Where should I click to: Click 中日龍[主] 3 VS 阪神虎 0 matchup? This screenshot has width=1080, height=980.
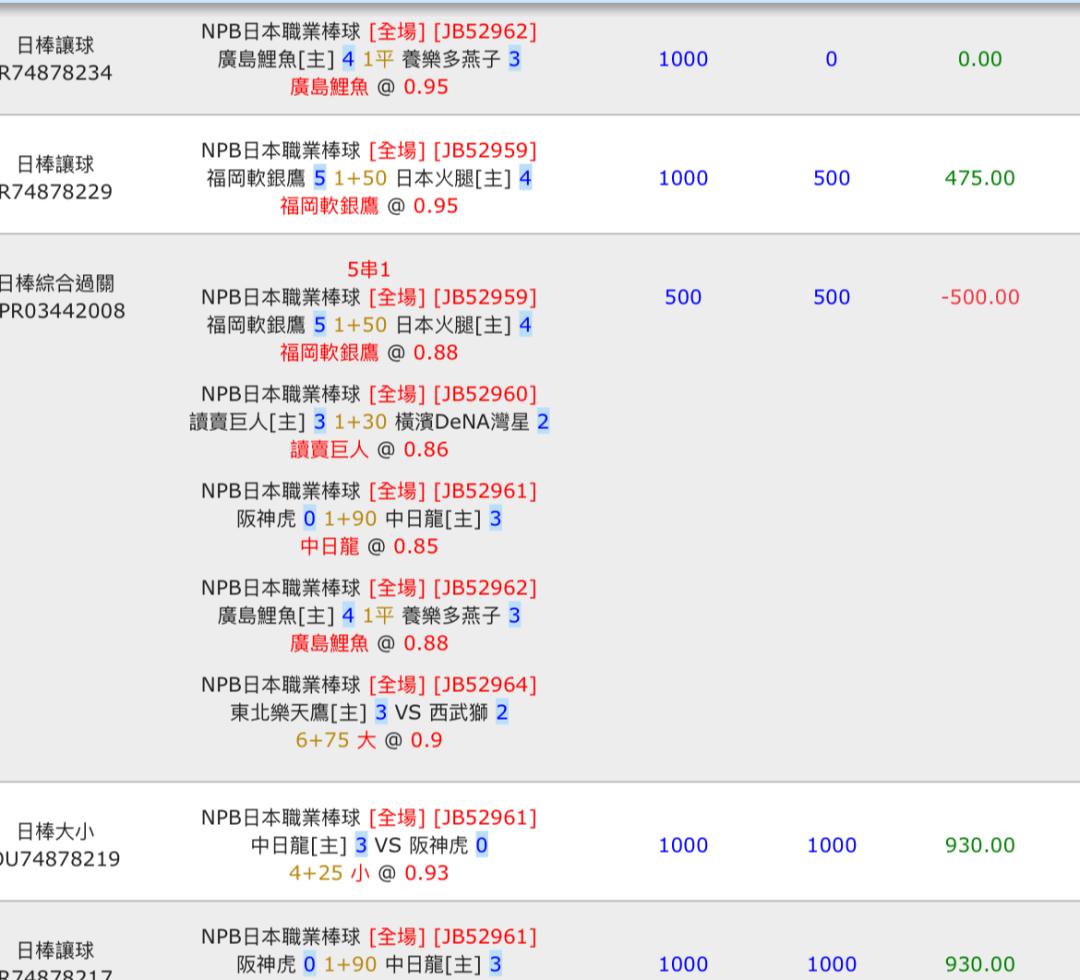pyautogui.click(x=368, y=845)
